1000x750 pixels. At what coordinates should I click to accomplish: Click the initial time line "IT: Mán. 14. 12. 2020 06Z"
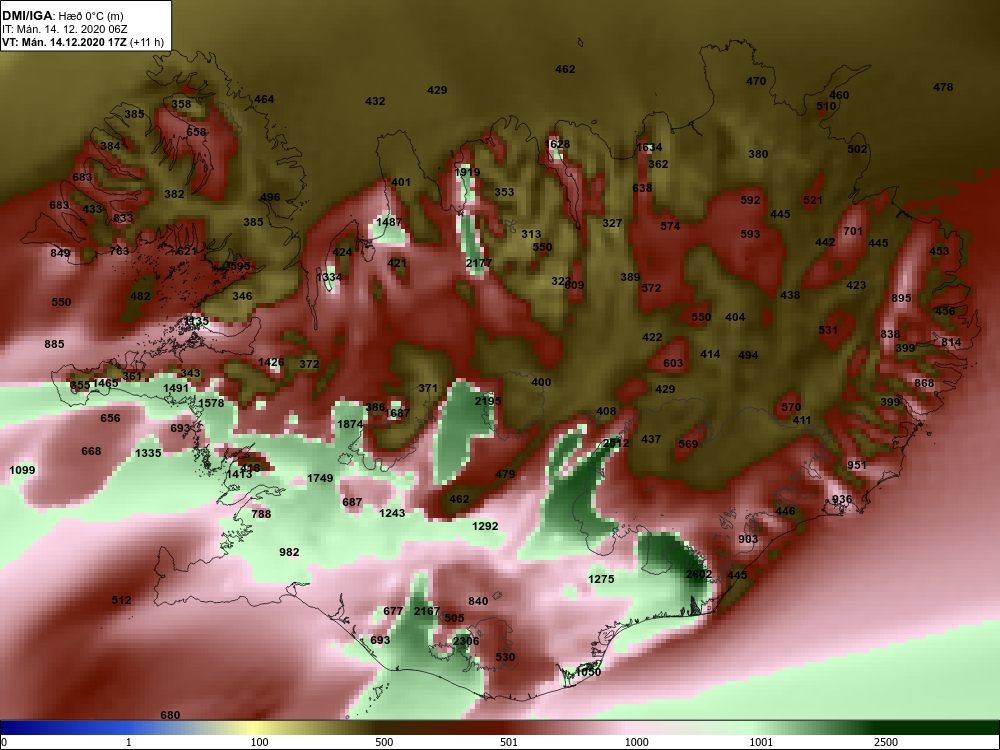tap(64, 29)
